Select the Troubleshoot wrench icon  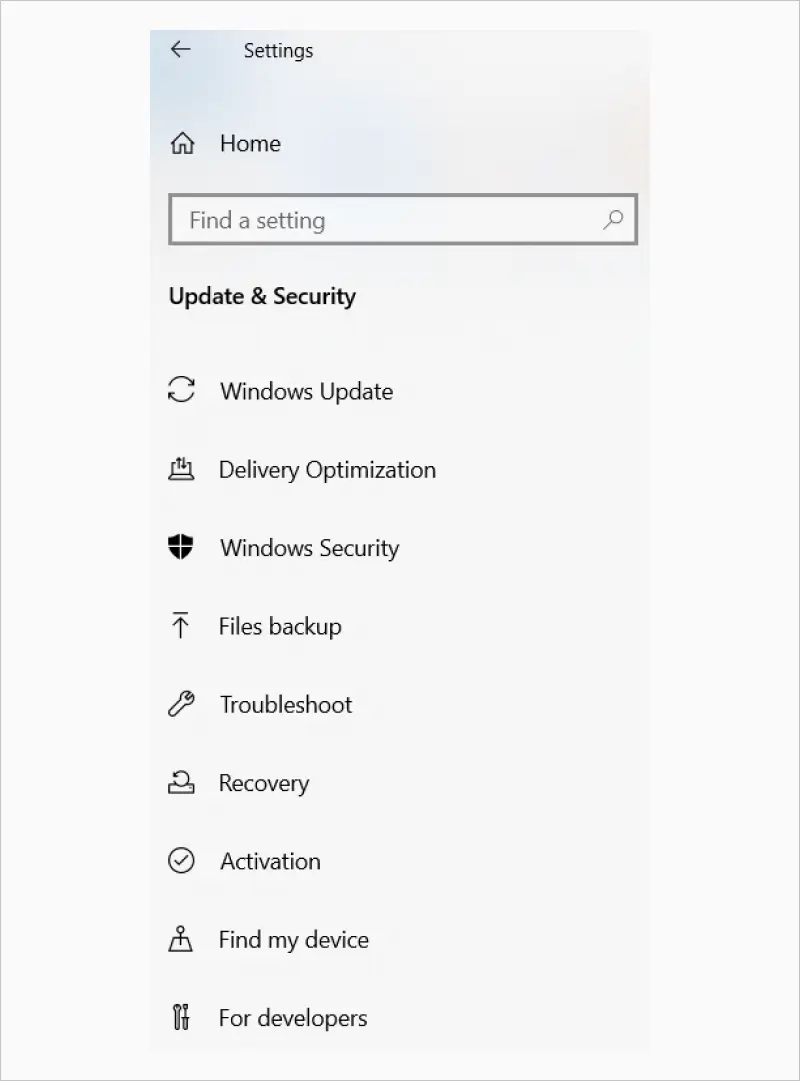(x=182, y=704)
